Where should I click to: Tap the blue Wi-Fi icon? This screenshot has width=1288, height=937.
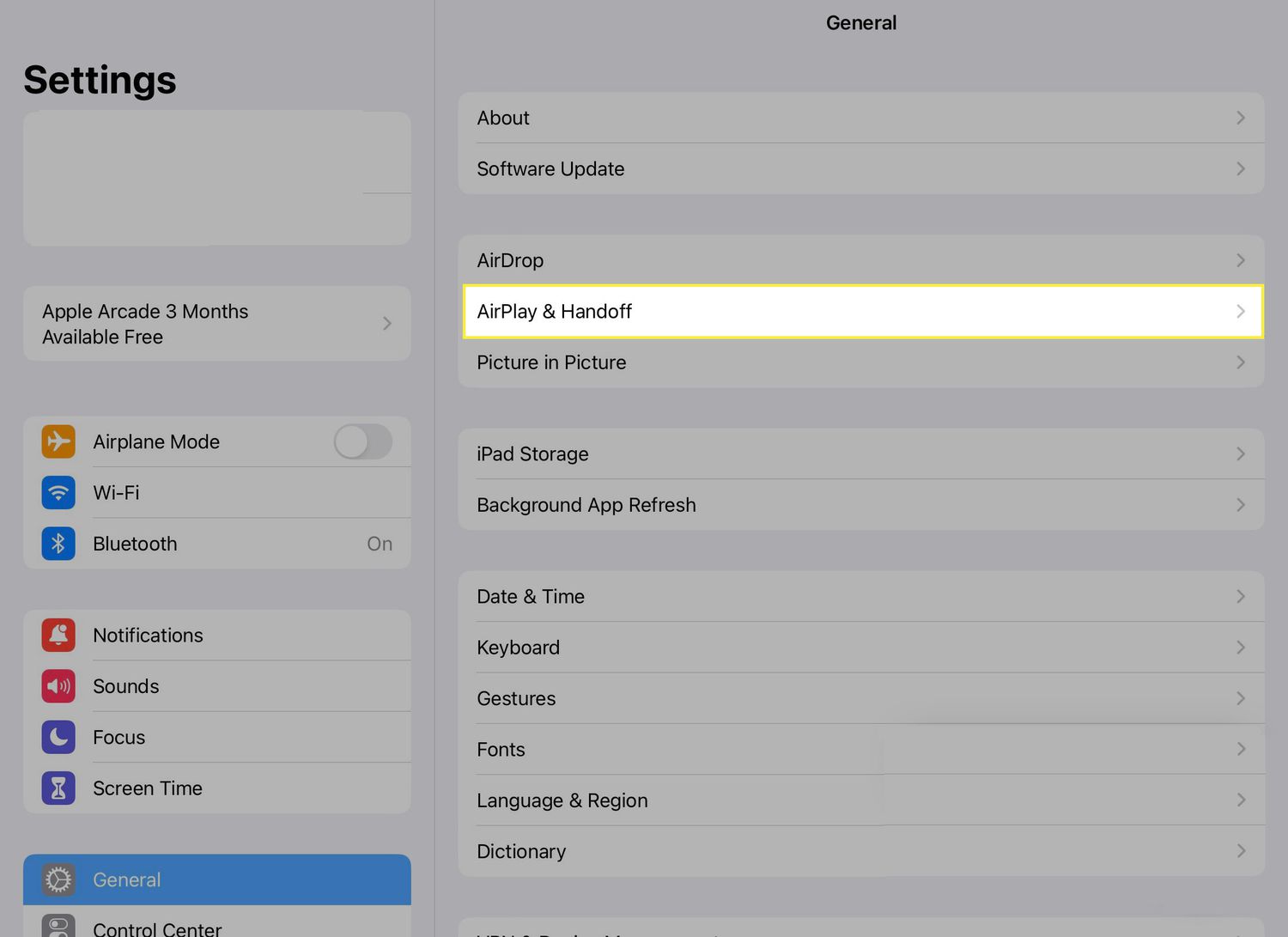pos(58,493)
